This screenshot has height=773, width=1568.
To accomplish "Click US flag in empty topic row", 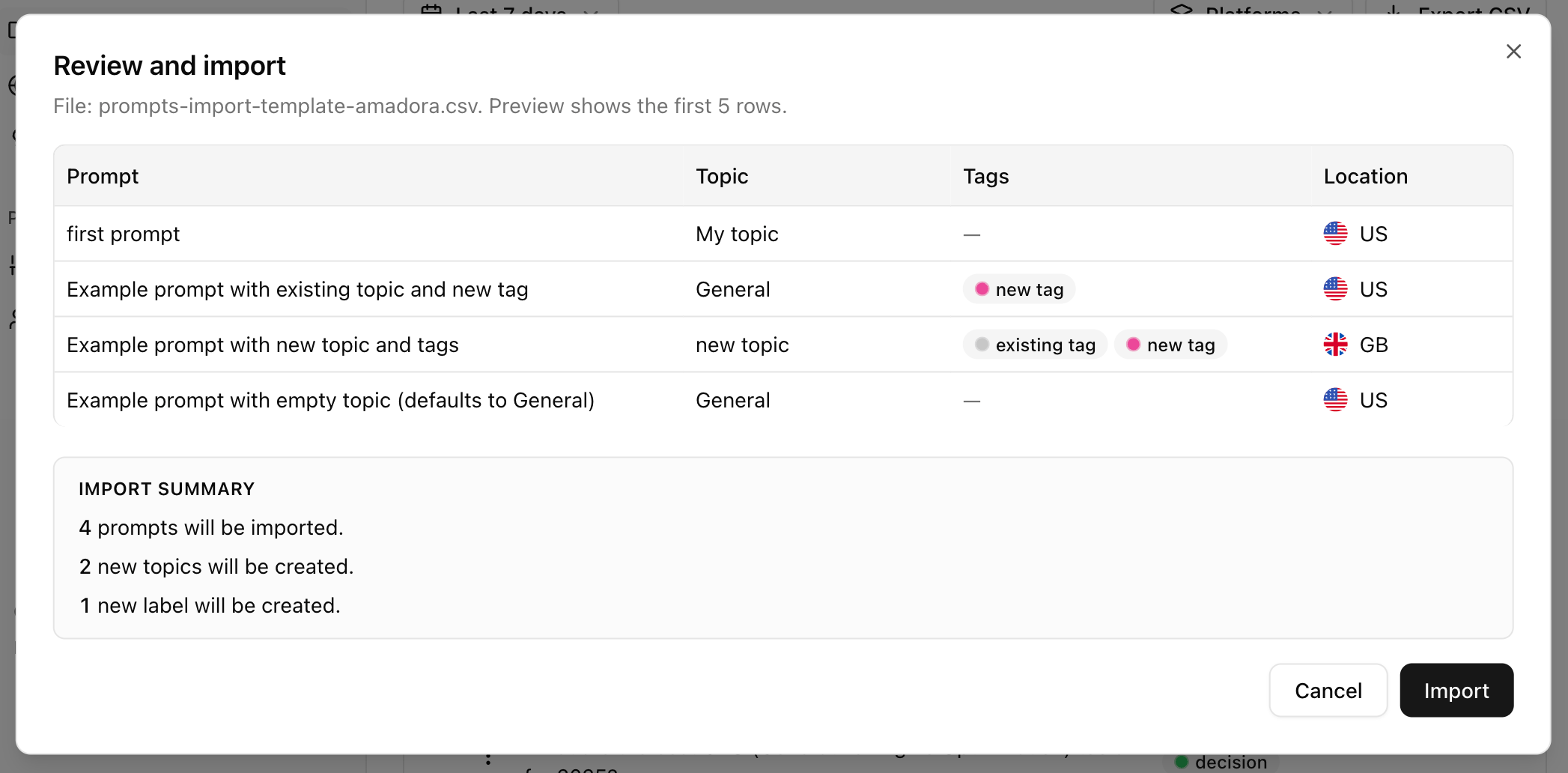I will 1335,400.
